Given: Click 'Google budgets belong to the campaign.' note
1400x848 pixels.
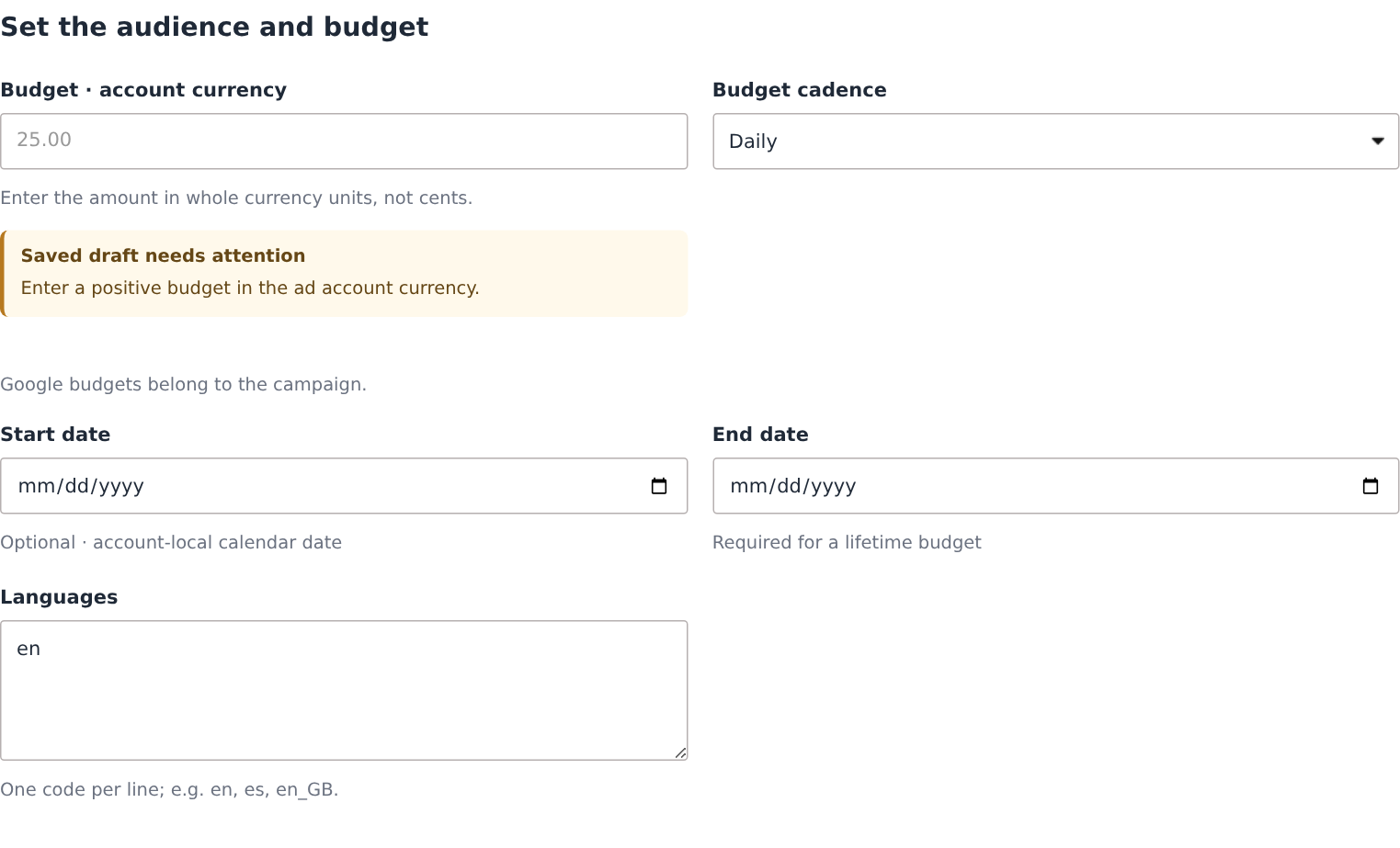Looking at the screenshot, I should (x=183, y=385).
